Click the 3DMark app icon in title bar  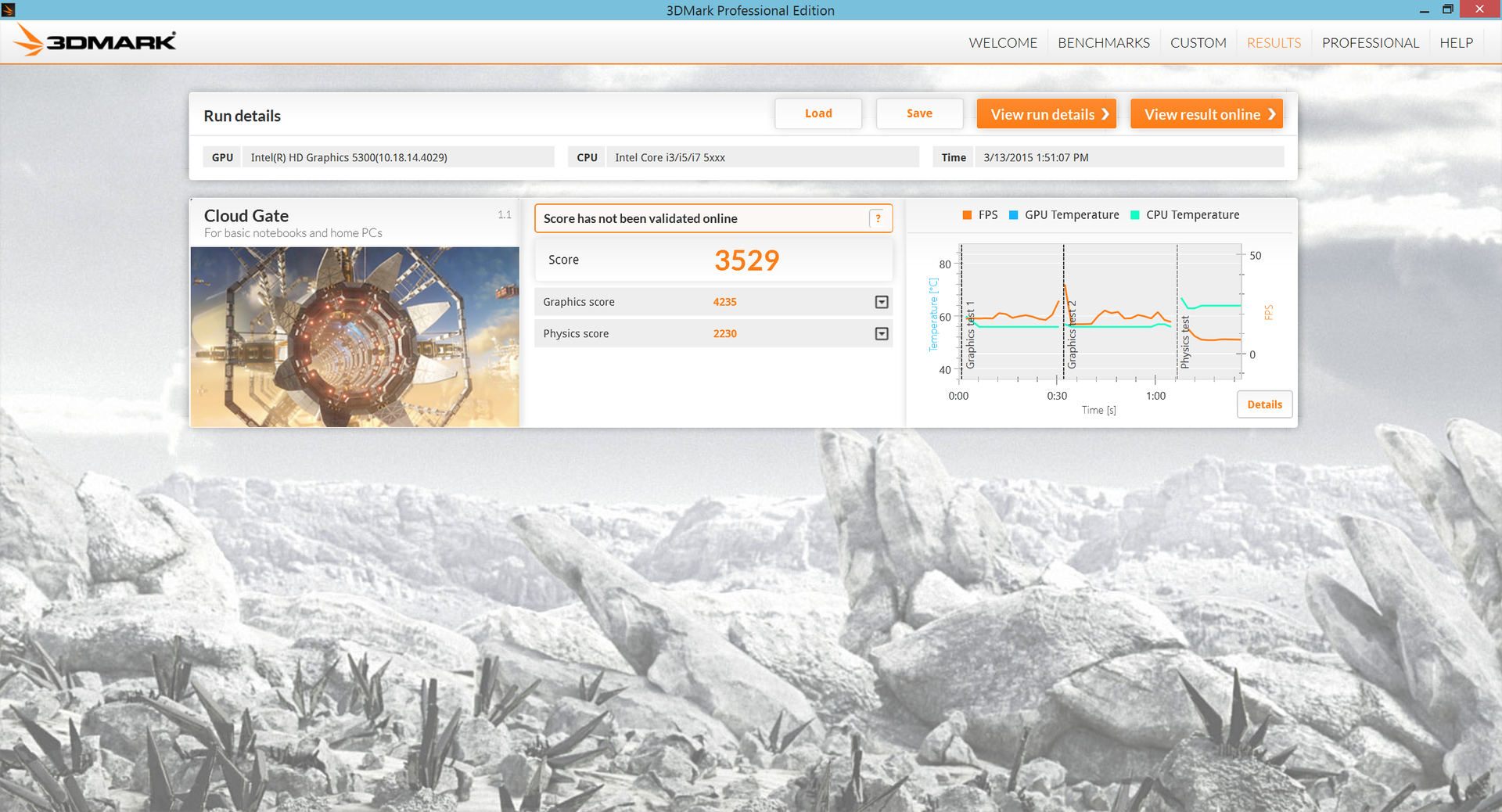click(9, 9)
